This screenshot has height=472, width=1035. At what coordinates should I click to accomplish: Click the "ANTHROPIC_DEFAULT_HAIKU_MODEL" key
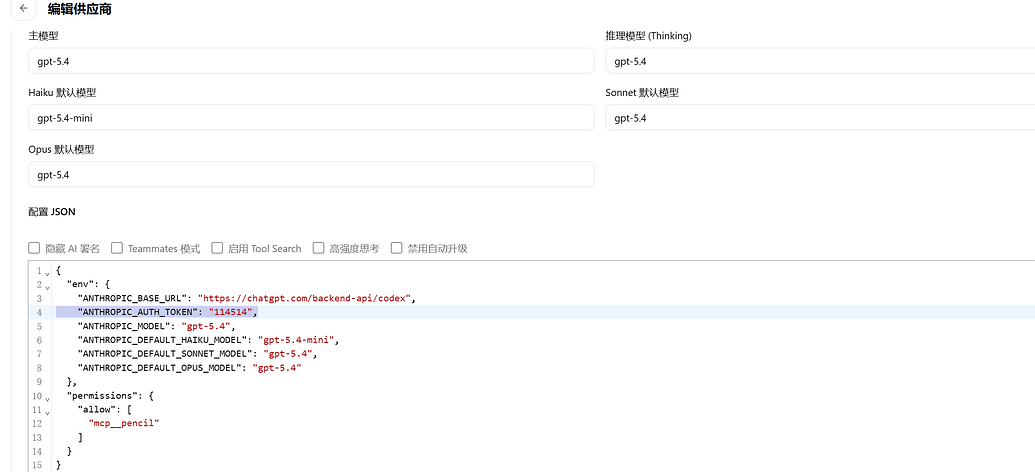163,340
